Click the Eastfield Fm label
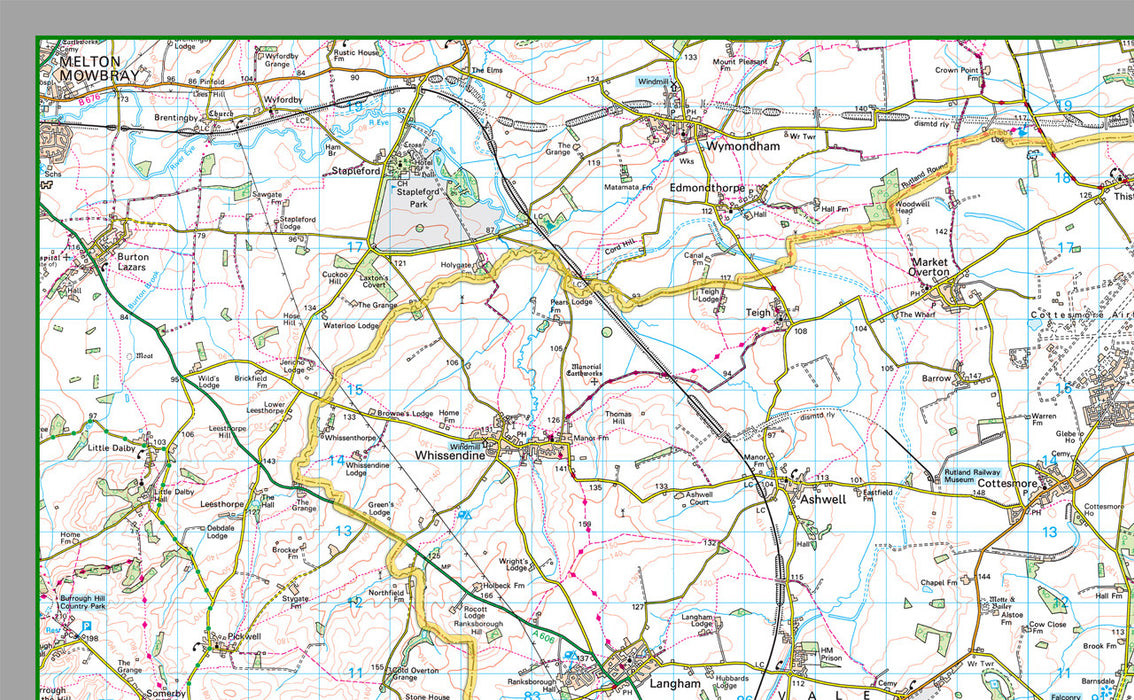Viewport: 1134px width, 700px height. (878, 495)
